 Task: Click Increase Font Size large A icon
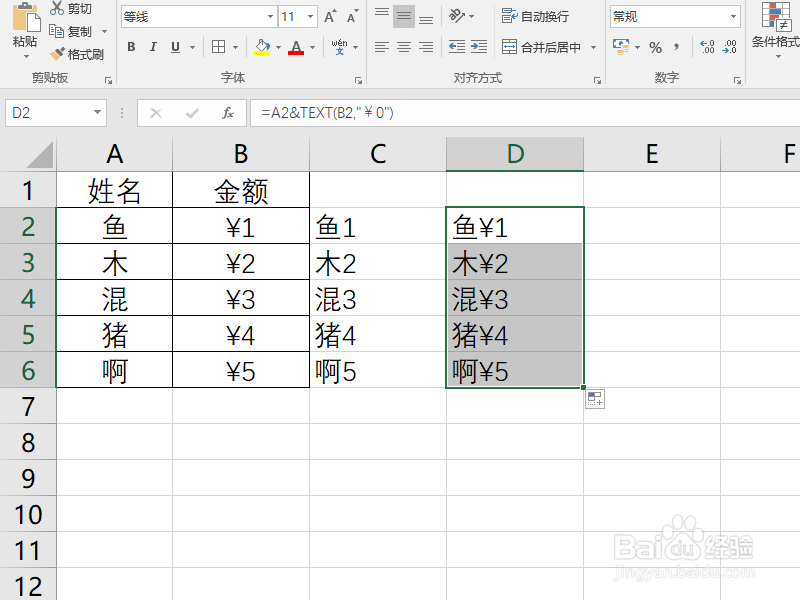tap(331, 17)
